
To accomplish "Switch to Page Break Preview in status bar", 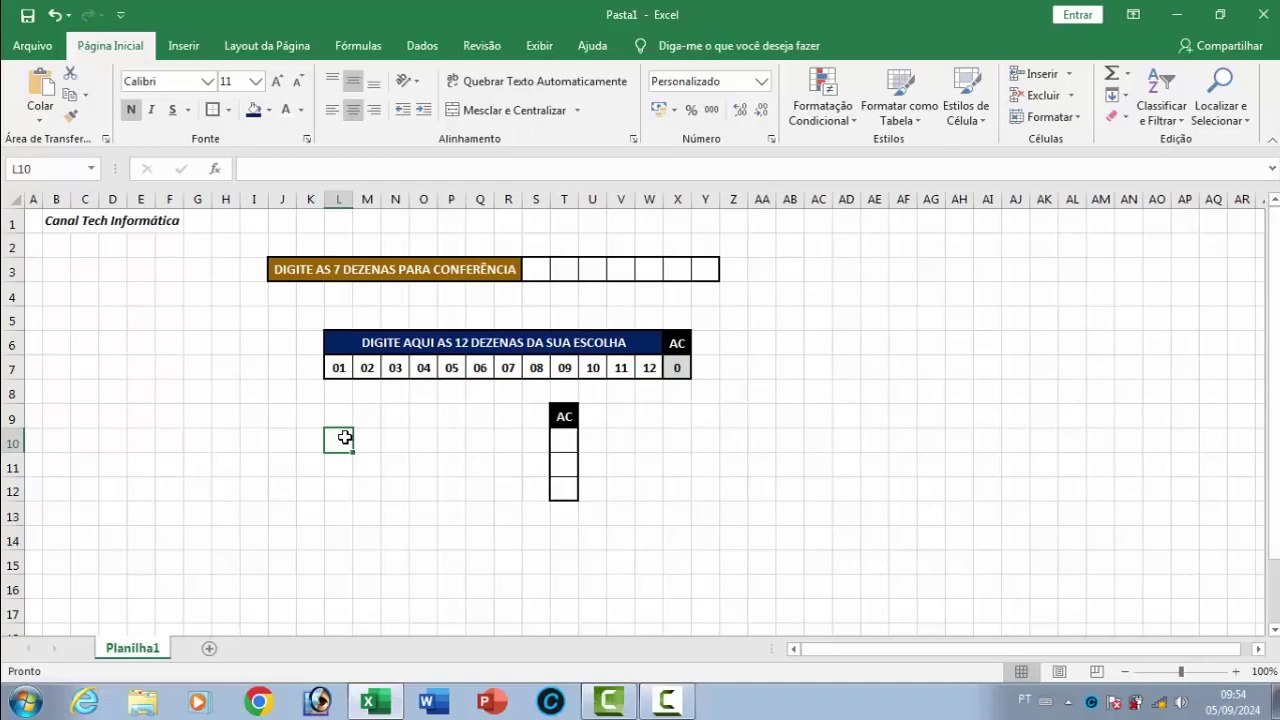I will pyautogui.click(x=1097, y=672).
